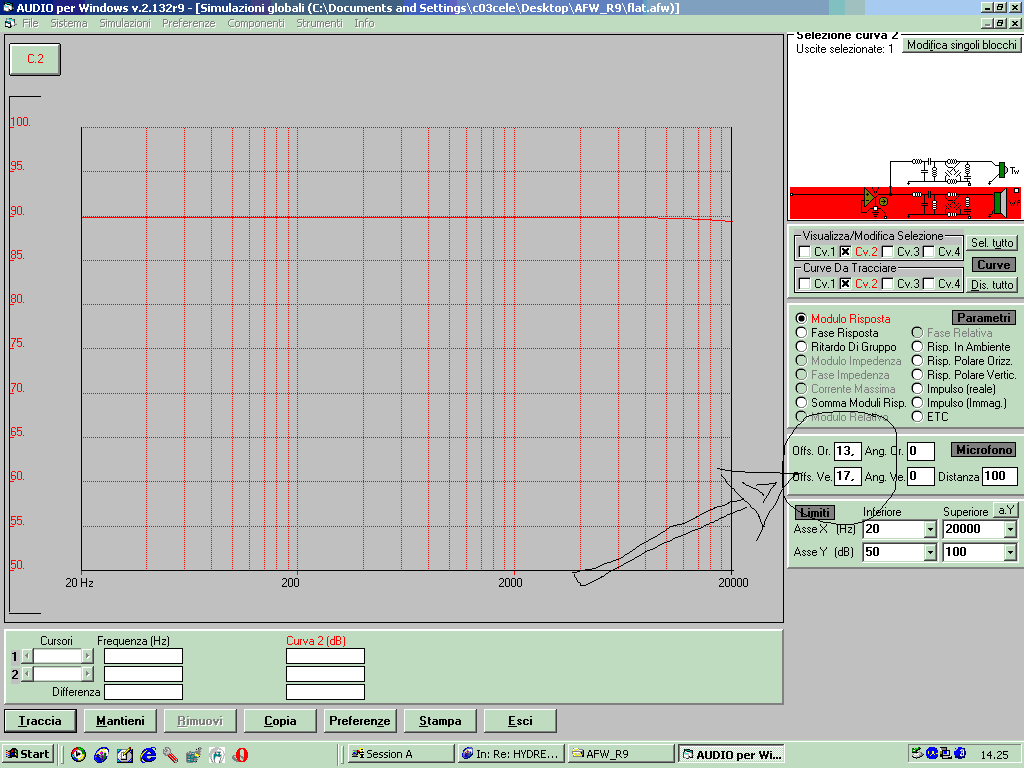Open the Simulazioni menu
Screen dimensions: 1024x768
125,24
